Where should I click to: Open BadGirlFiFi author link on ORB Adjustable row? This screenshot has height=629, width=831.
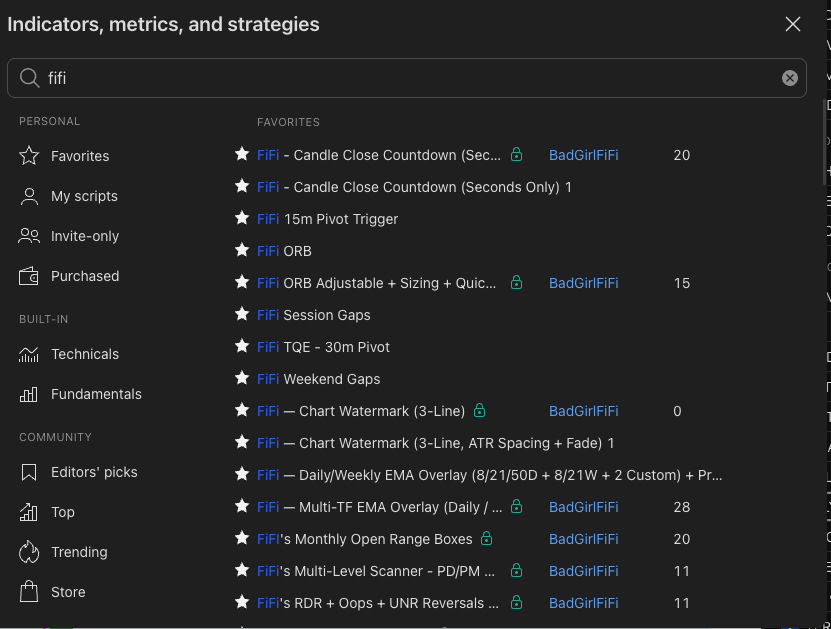(x=584, y=283)
